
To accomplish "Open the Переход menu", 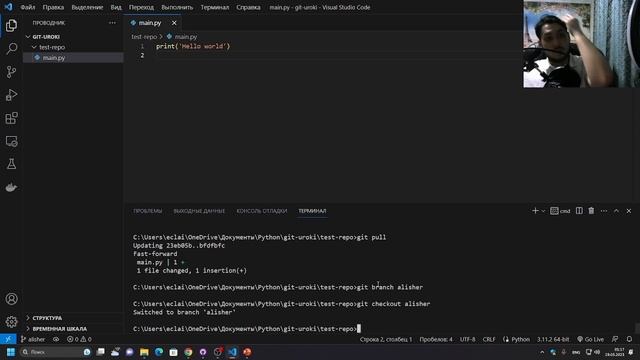I will point(141,7).
